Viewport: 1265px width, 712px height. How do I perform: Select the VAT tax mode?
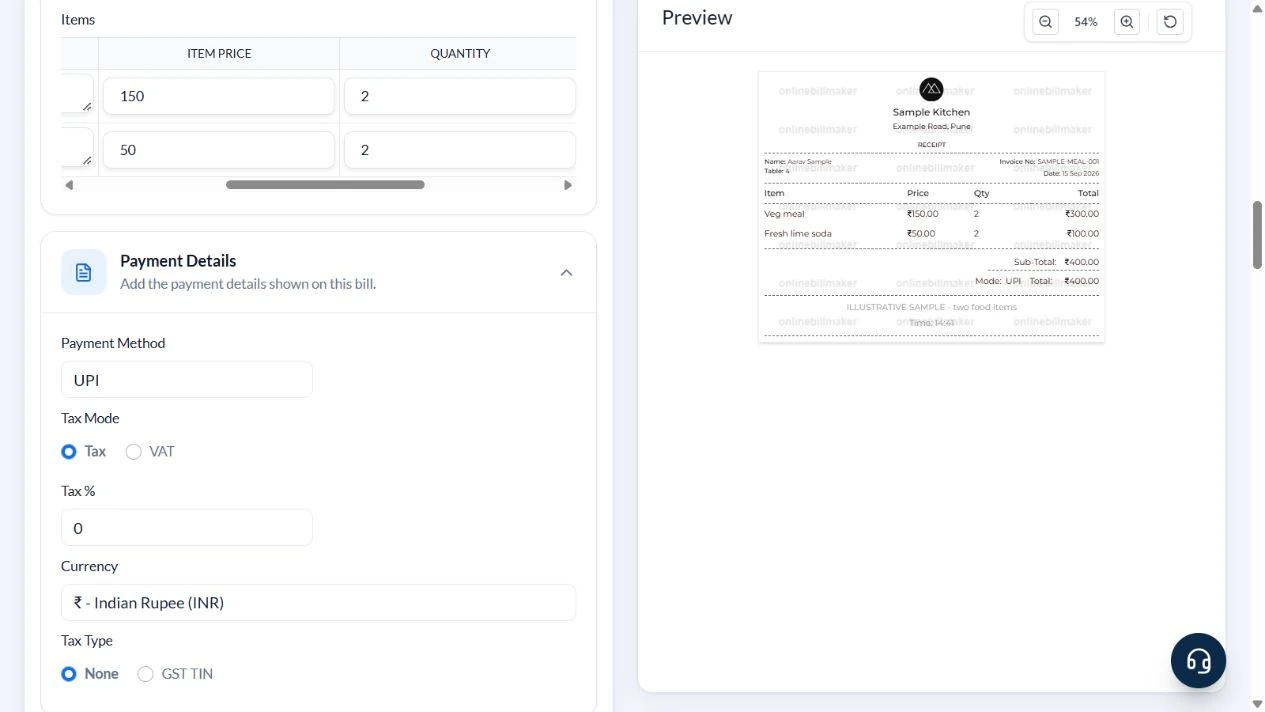133,452
